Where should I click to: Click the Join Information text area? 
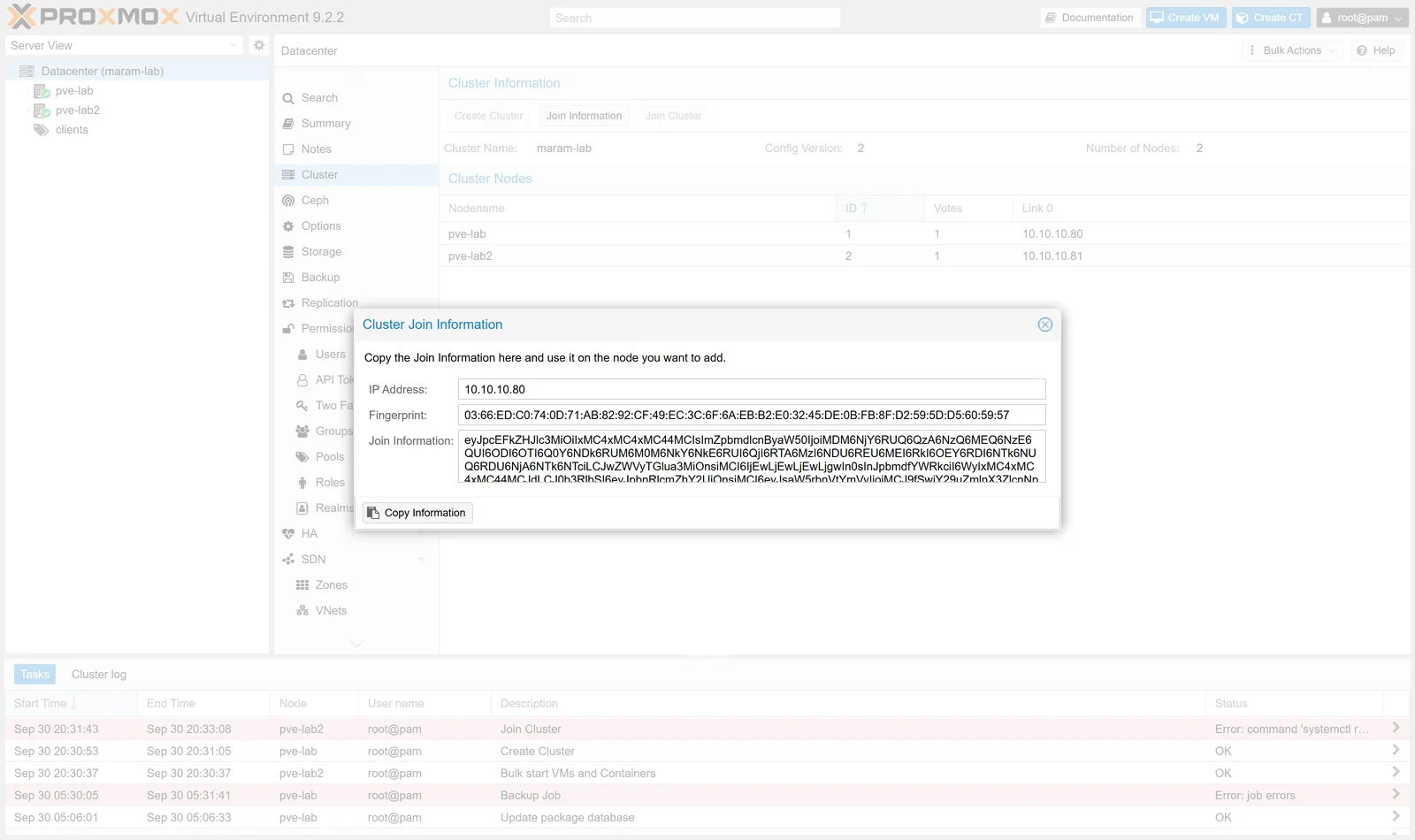click(x=752, y=456)
